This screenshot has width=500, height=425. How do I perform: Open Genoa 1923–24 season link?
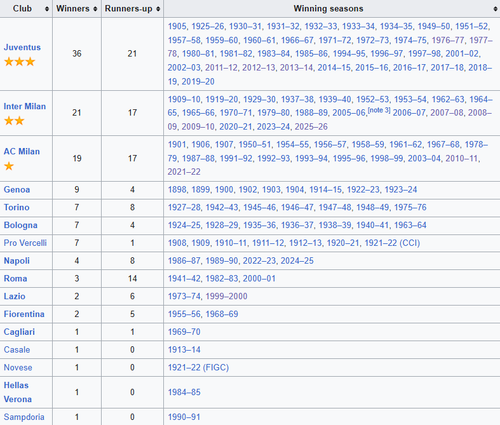(x=401, y=190)
